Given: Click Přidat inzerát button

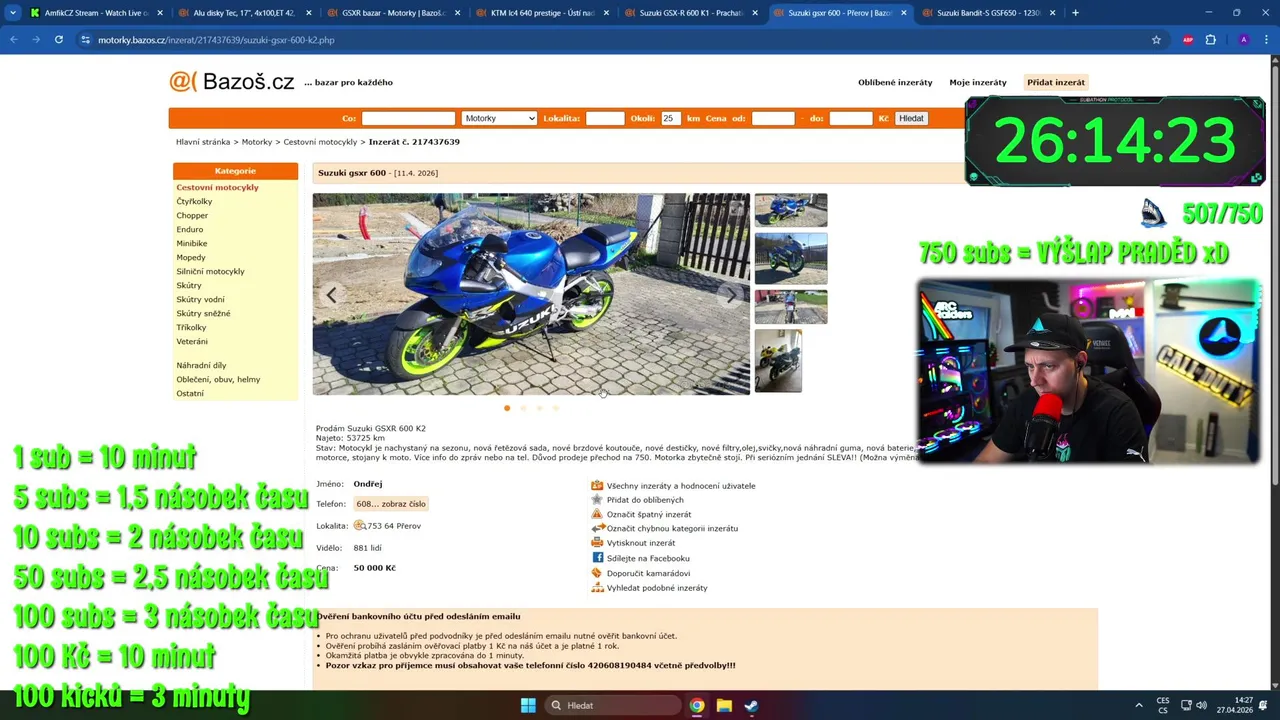Looking at the screenshot, I should tap(1055, 82).
